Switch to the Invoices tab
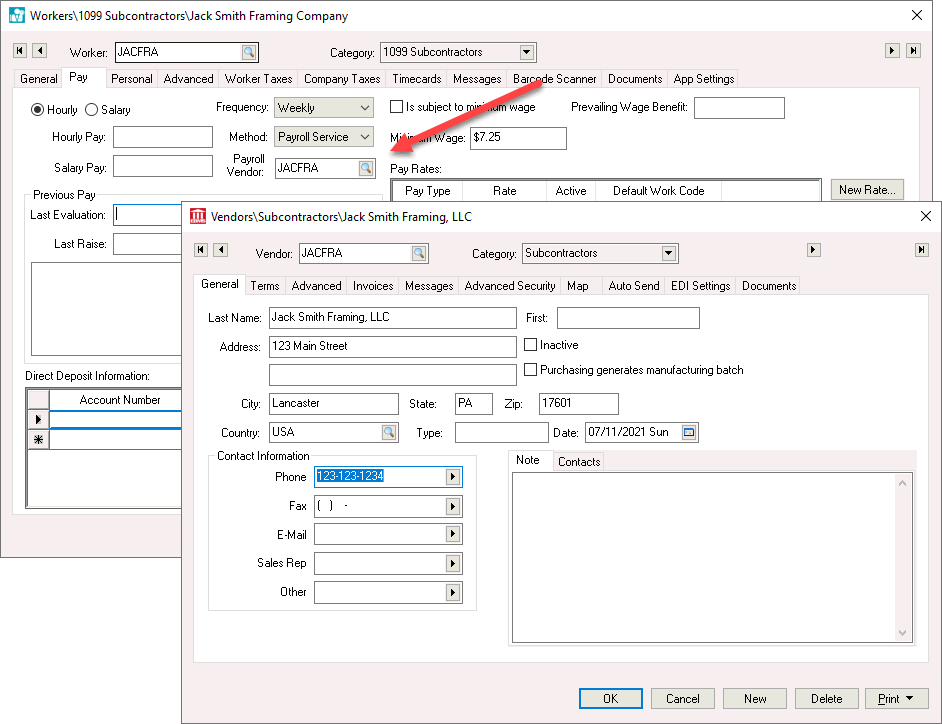The width and height of the screenshot is (942, 724). pos(373,286)
